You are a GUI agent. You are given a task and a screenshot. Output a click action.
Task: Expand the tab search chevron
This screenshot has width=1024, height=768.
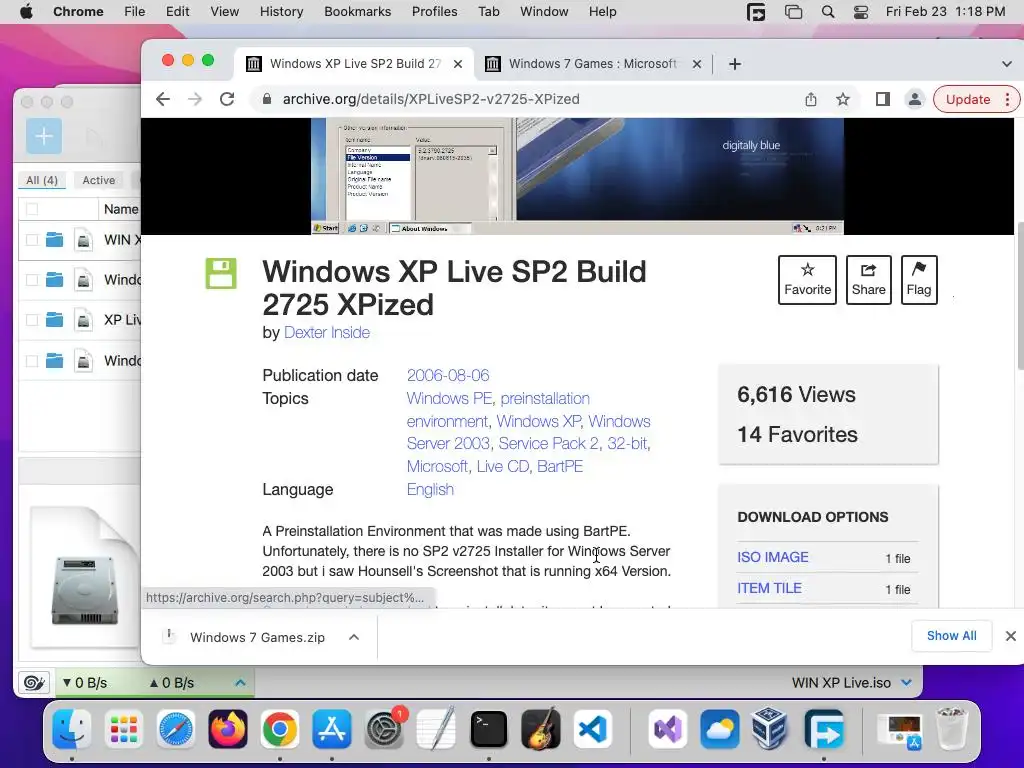[1006, 64]
